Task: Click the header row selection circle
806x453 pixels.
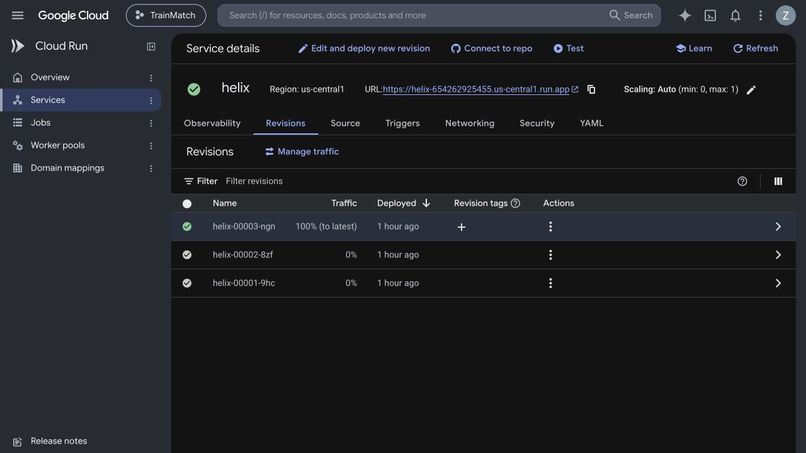Action: point(187,204)
